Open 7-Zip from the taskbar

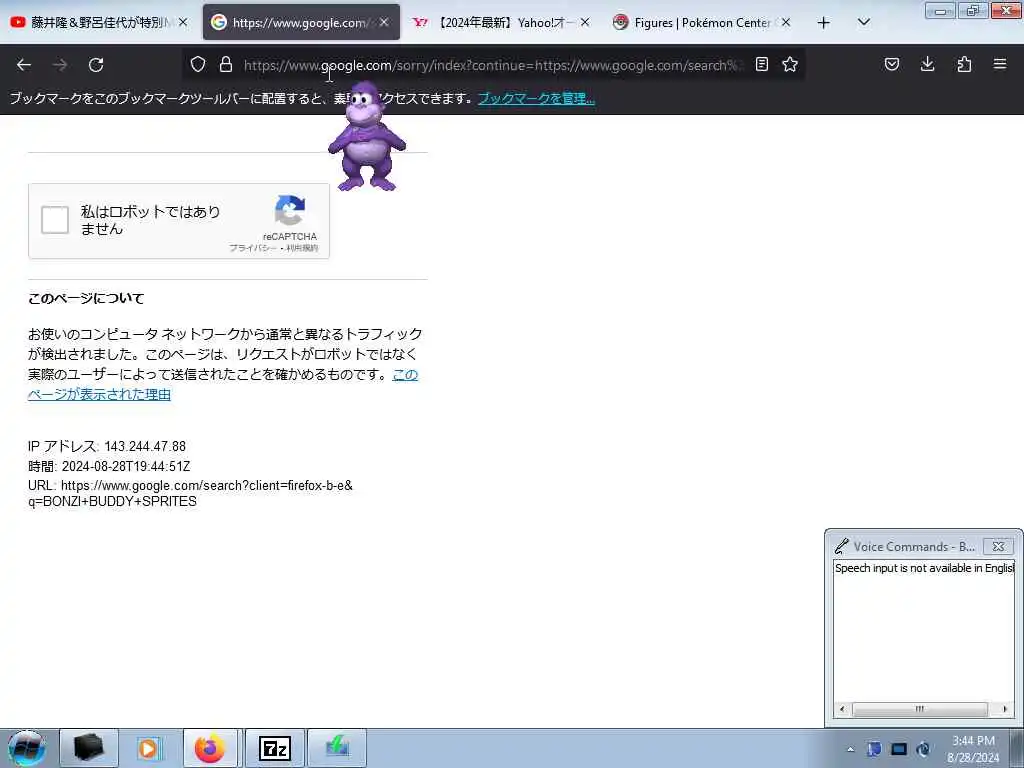(275, 748)
